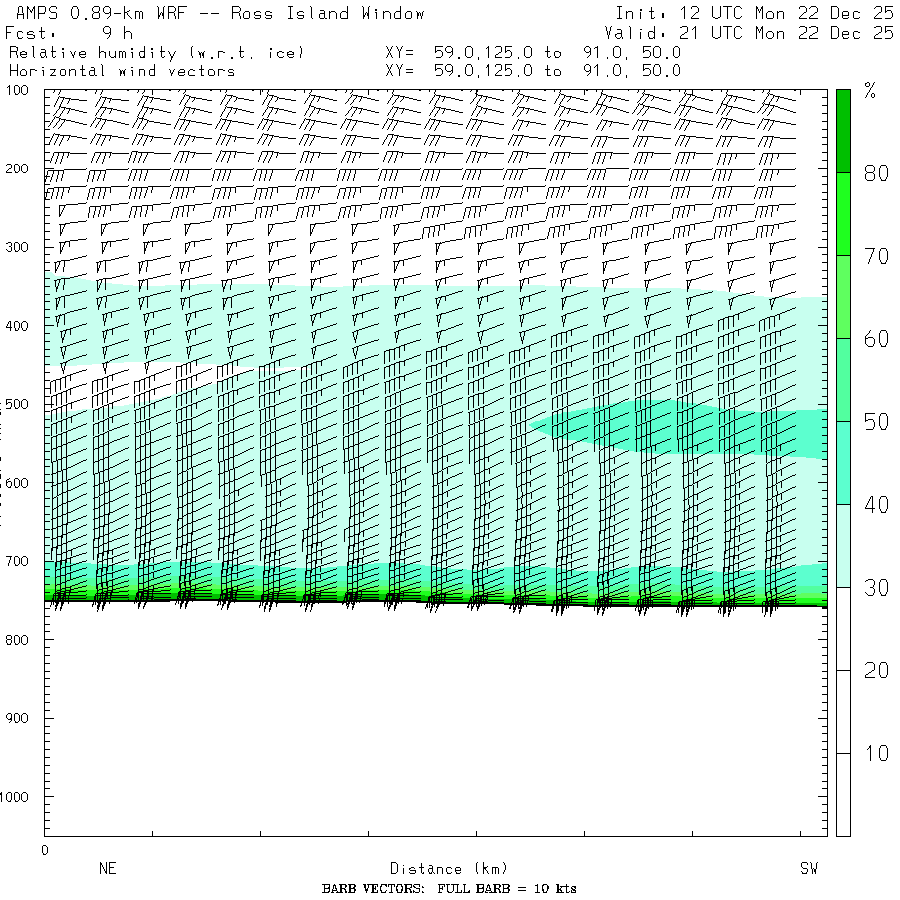The width and height of the screenshot is (900, 900).
Task: Click the colorbar value 80
Action: coord(876,173)
